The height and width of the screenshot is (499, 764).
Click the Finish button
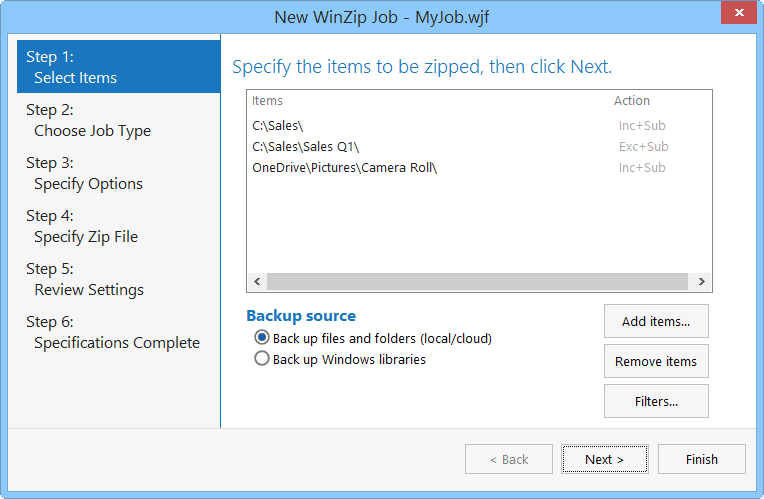tap(702, 459)
